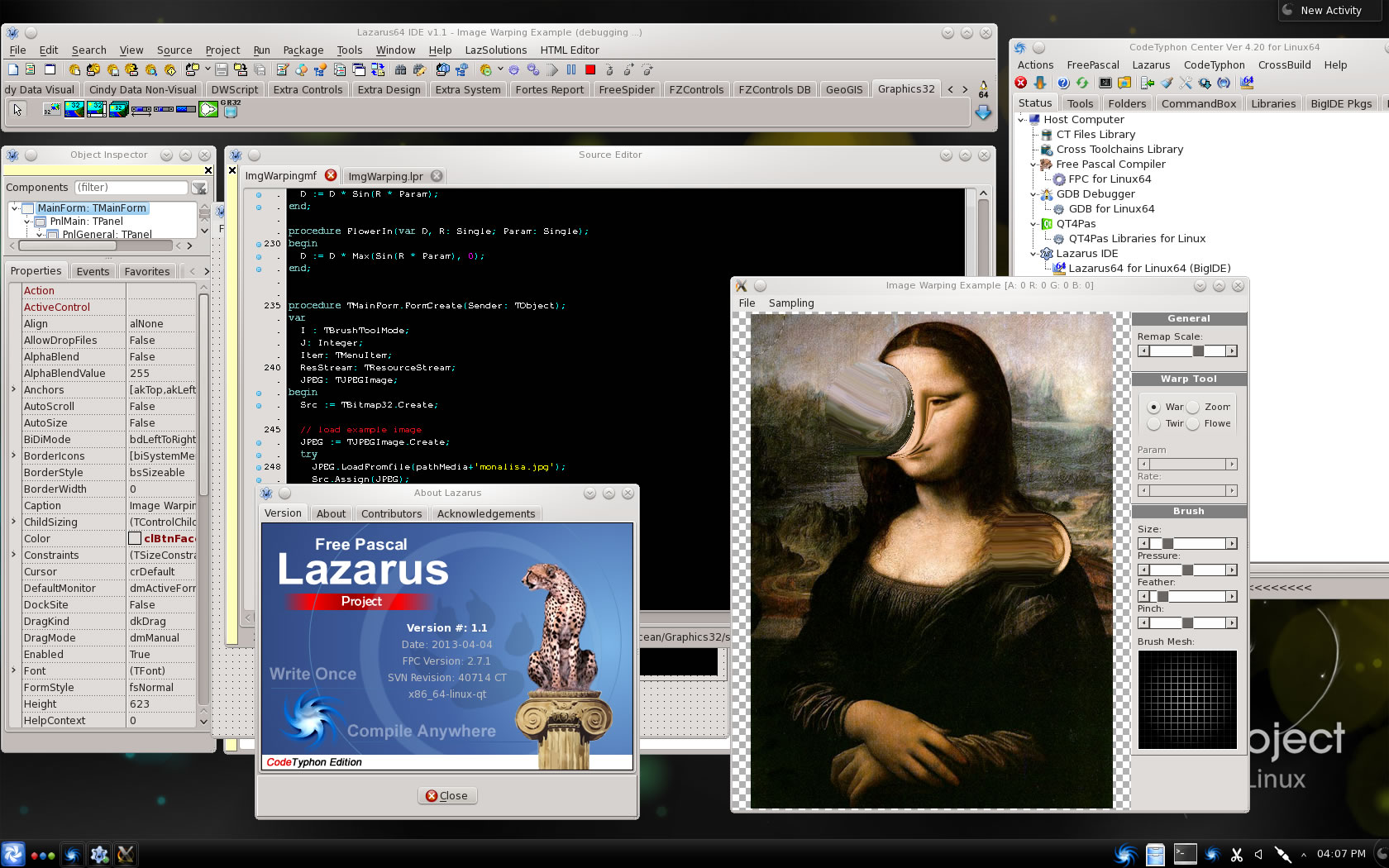
Task: Collapse the Lazarus IDE tree node
Action: (x=1033, y=254)
